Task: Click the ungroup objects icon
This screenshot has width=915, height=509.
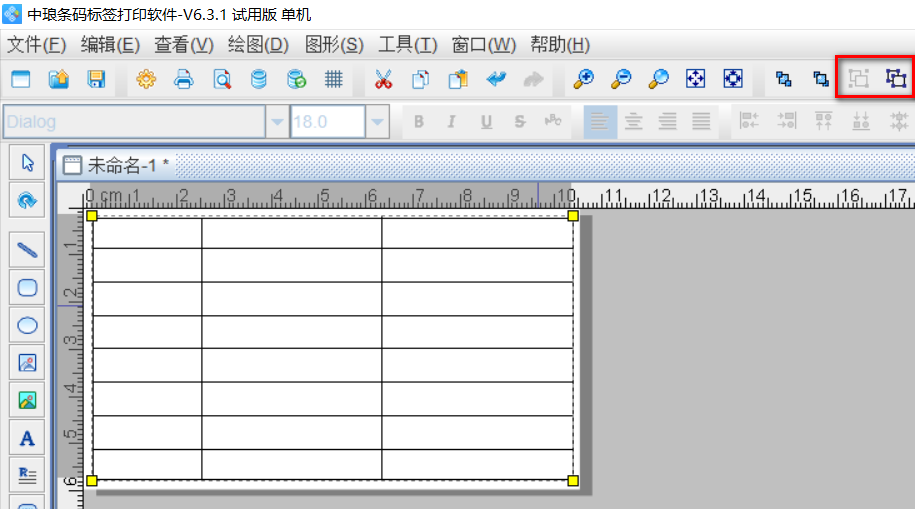Action: pos(895,79)
